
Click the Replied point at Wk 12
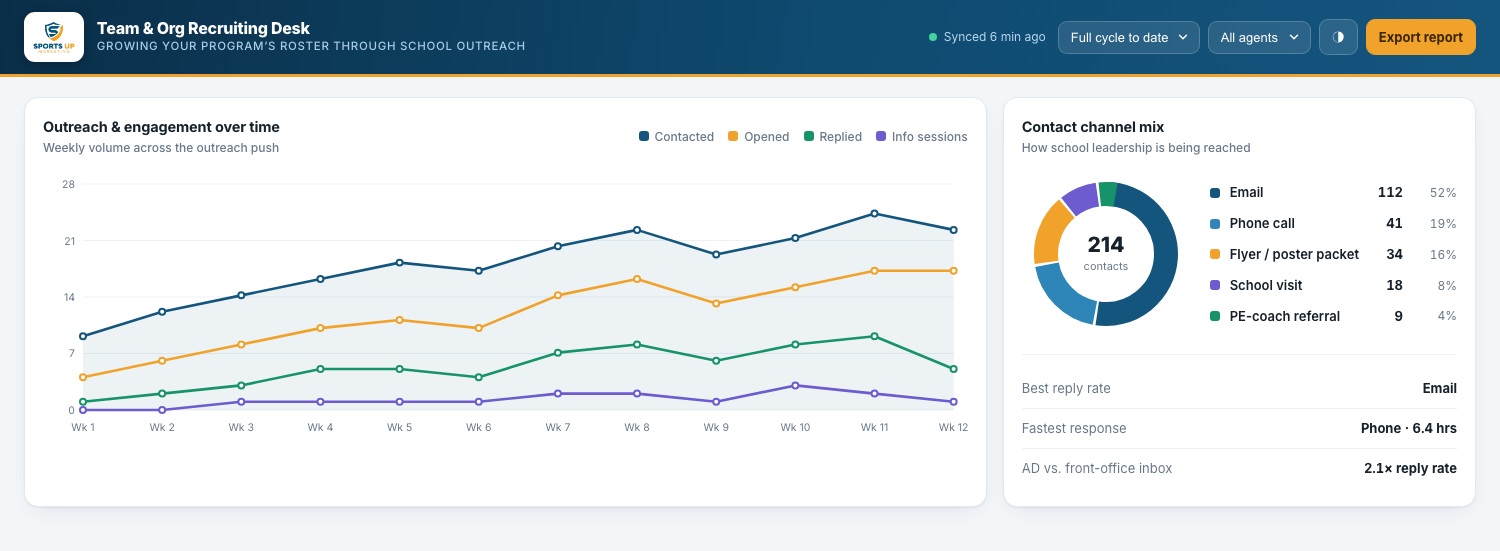[953, 369]
